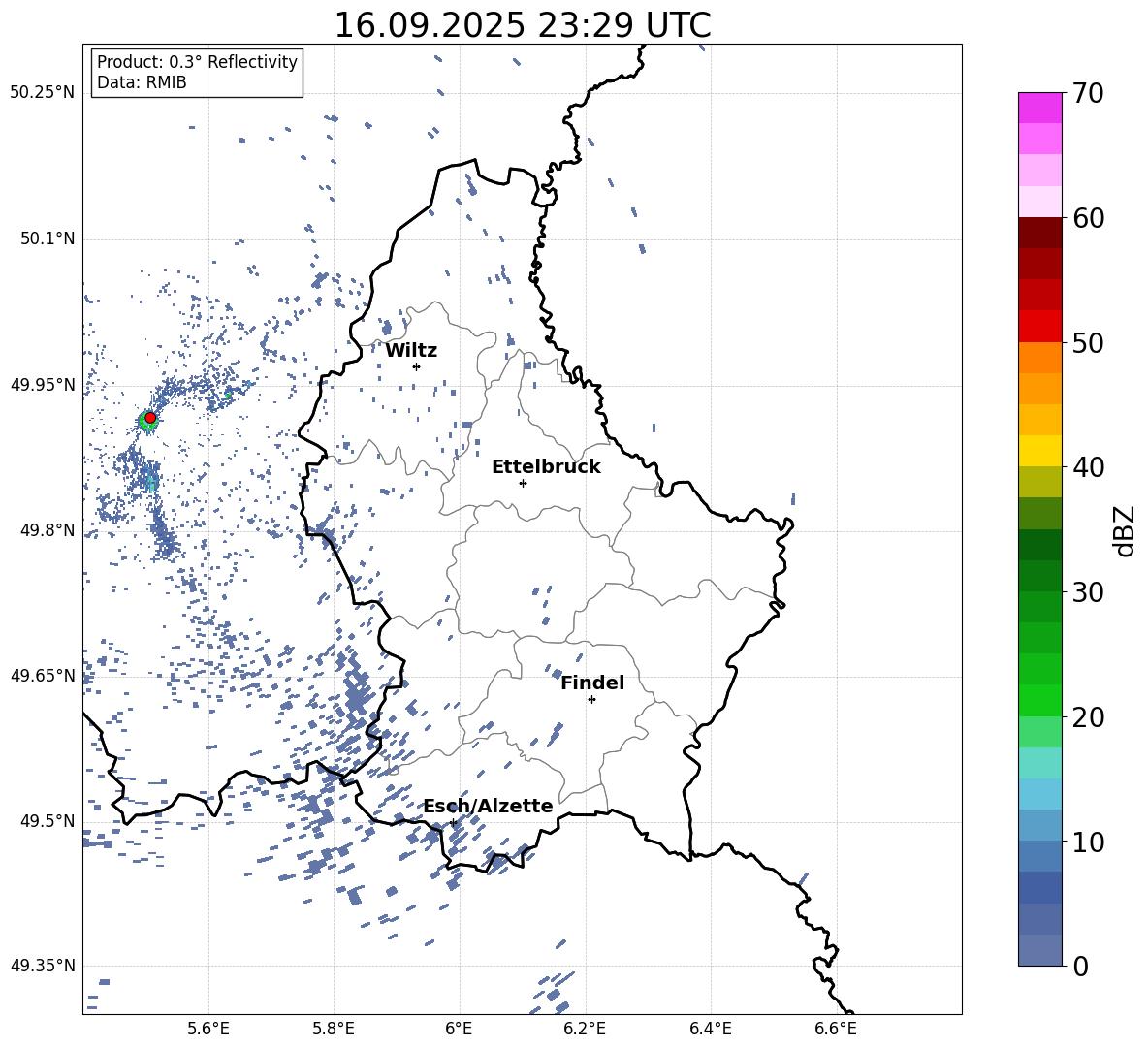This screenshot has height=1048, width=1148.
Task: Click the dBZ colorbar axis label
Action: 1126,531
